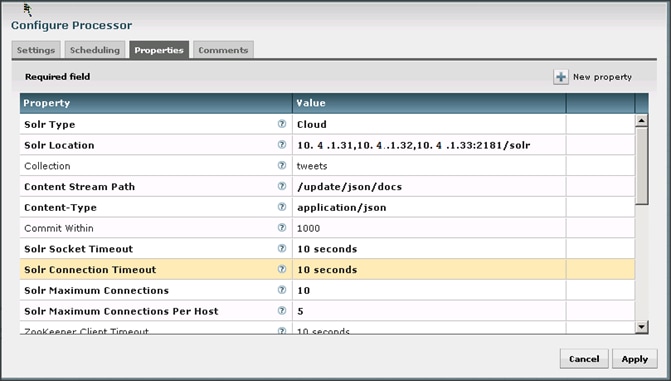This screenshot has width=671, height=381.
Task: Select the Solr Connection Timeout property name
Action: (x=90, y=270)
